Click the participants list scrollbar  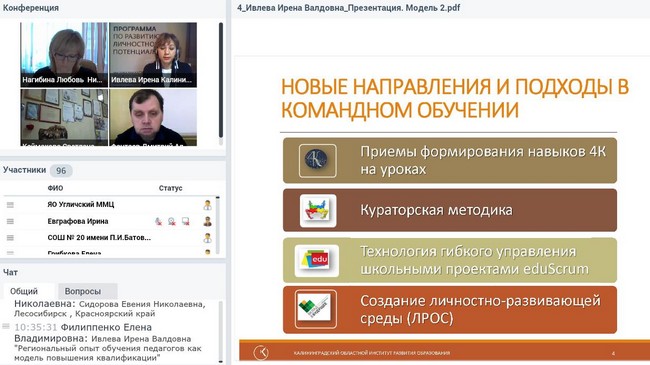(218, 226)
